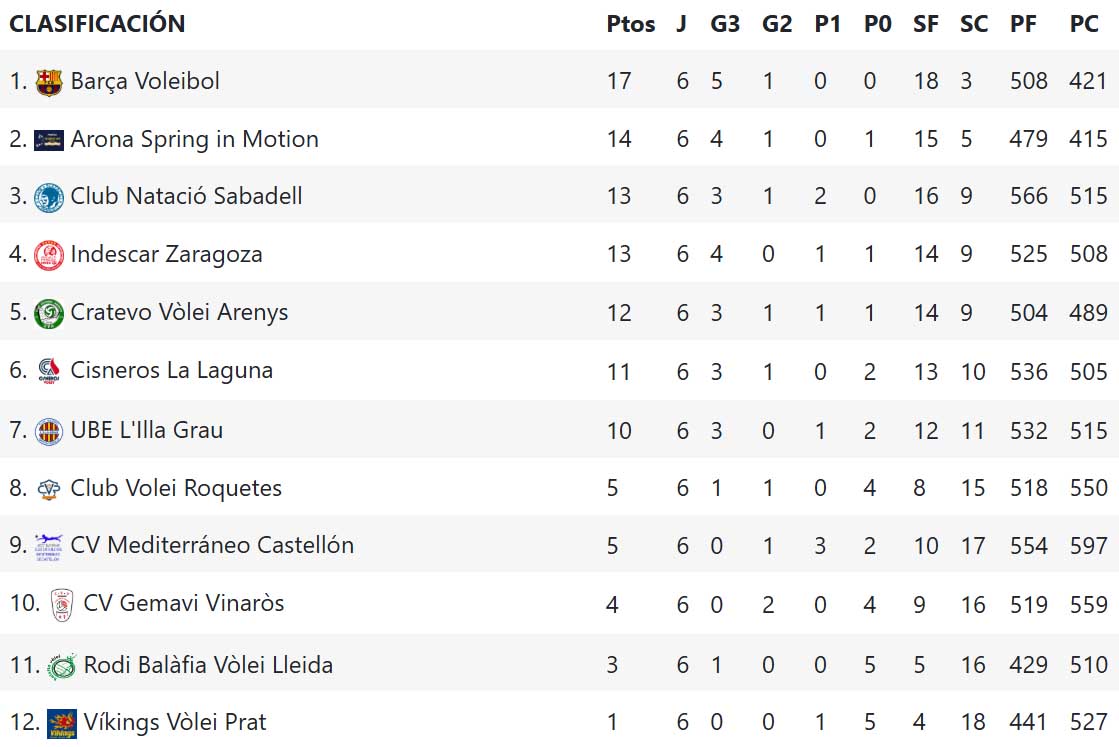Click the Cratevo Vòlei Arenys green logo
1119x747 pixels.
(x=48, y=313)
